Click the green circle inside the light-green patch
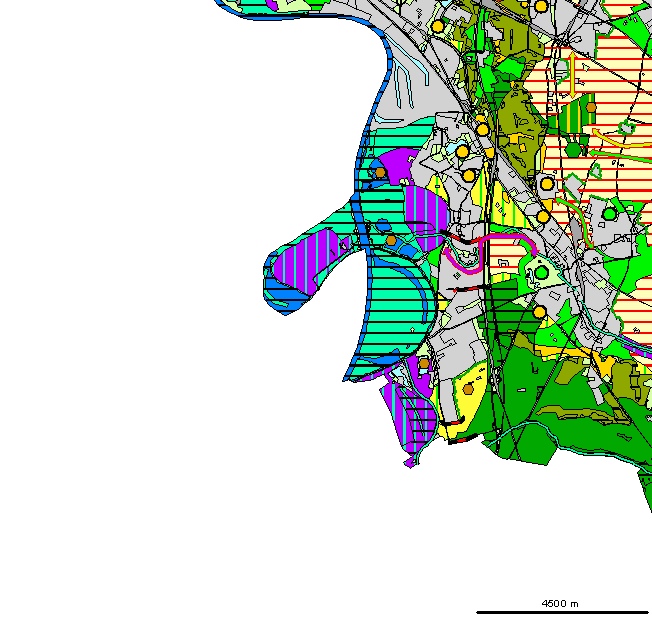Screen dimensions: 652x617 (541, 273)
